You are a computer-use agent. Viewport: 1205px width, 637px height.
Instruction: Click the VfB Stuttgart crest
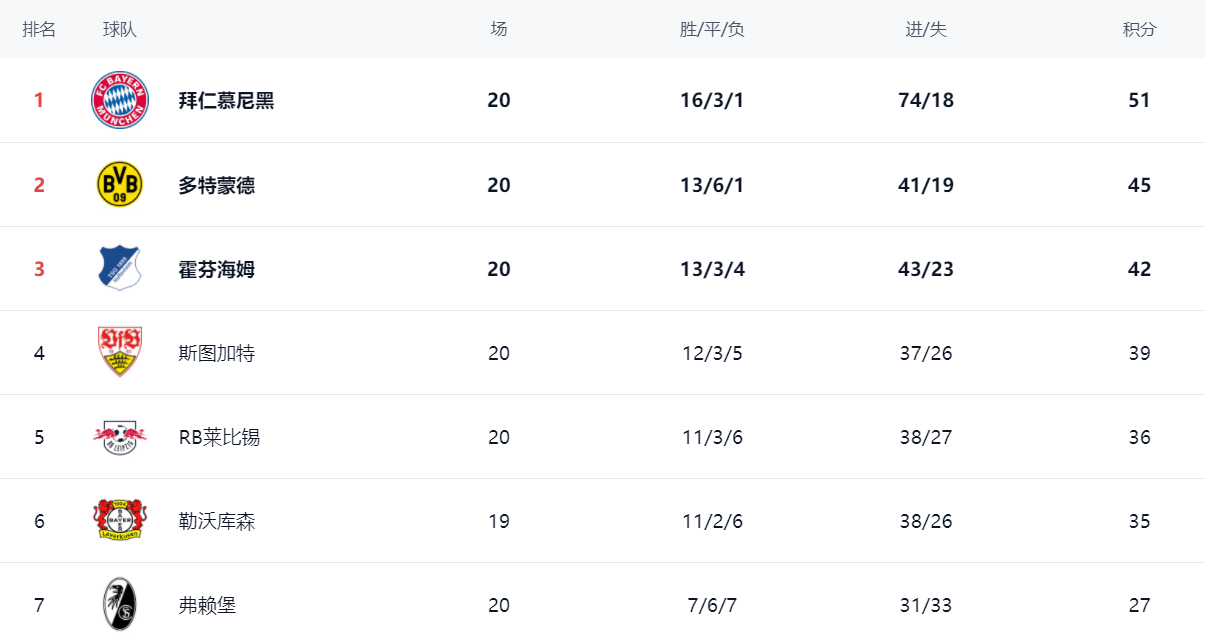120,352
